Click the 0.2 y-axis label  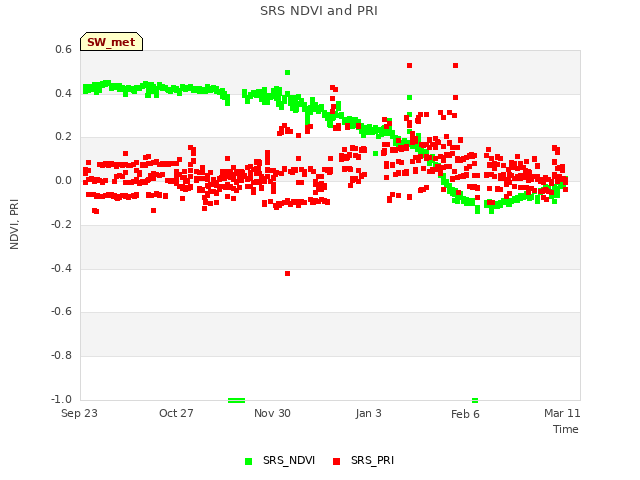pyautogui.click(x=63, y=137)
